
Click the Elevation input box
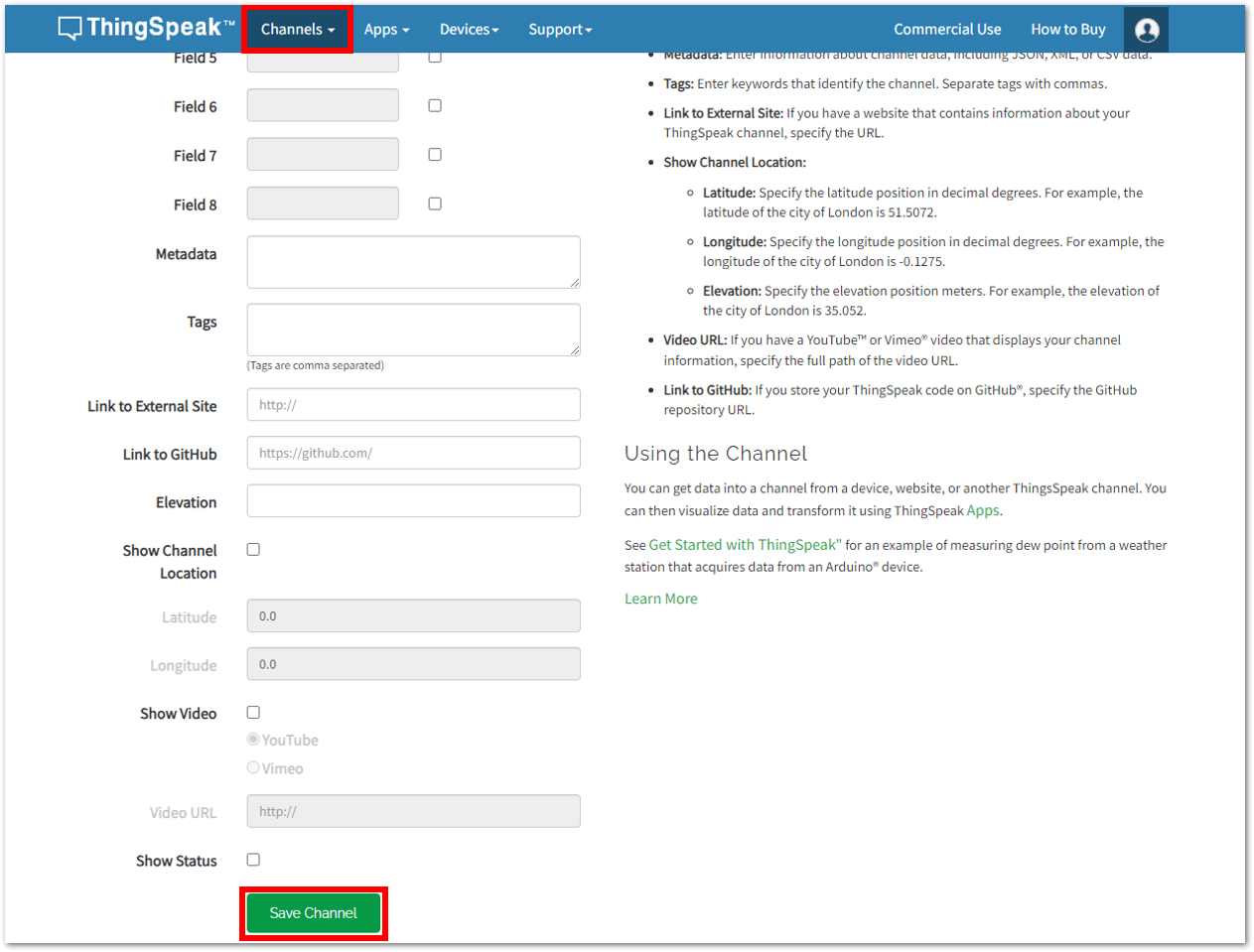(413, 501)
